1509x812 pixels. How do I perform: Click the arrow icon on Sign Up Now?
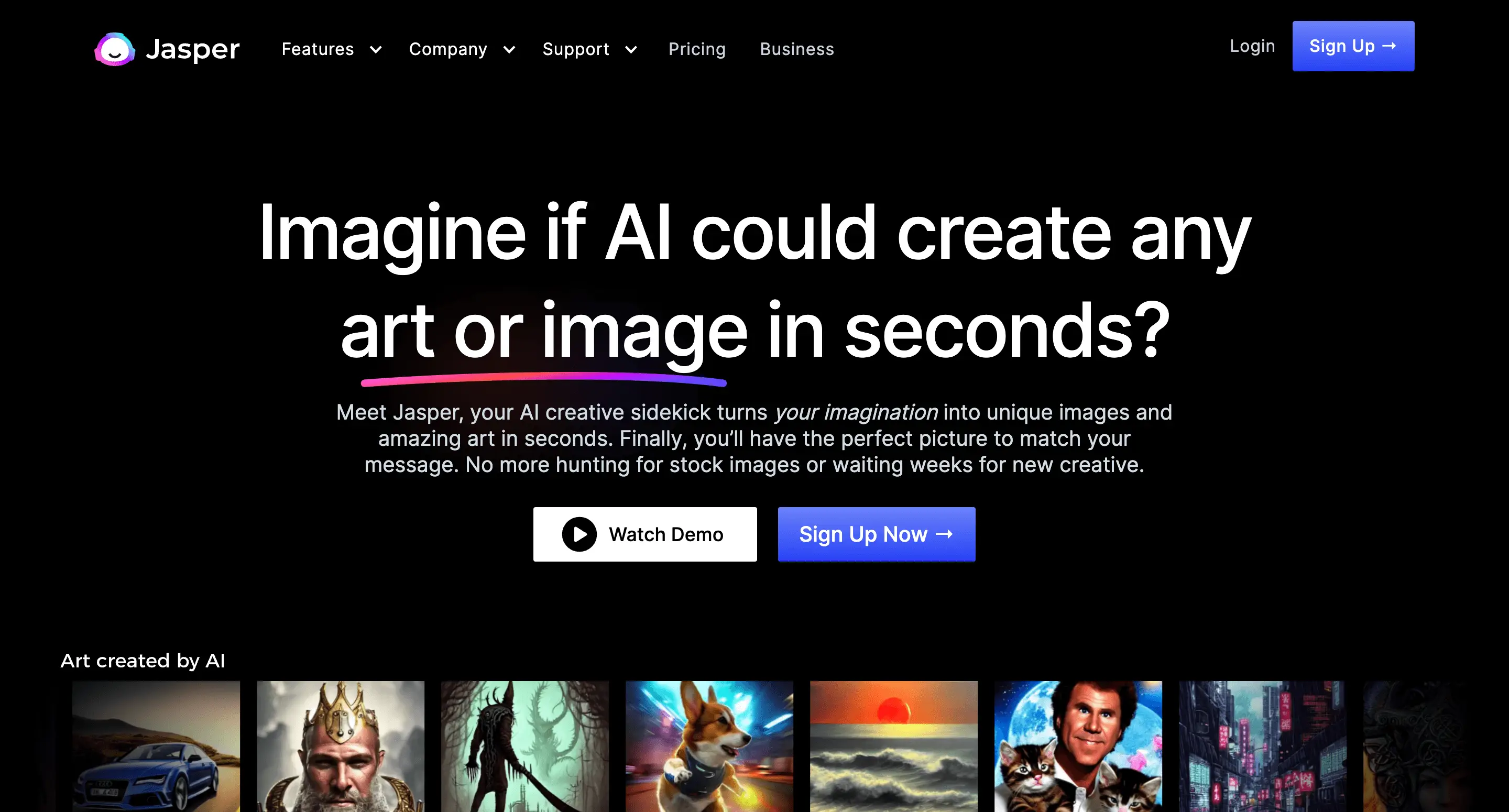coord(944,534)
